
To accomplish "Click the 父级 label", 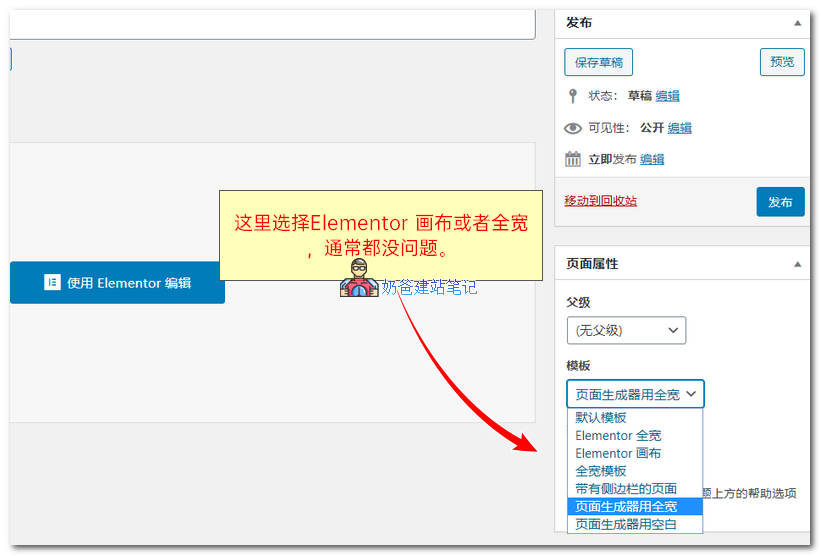I will tap(578, 302).
